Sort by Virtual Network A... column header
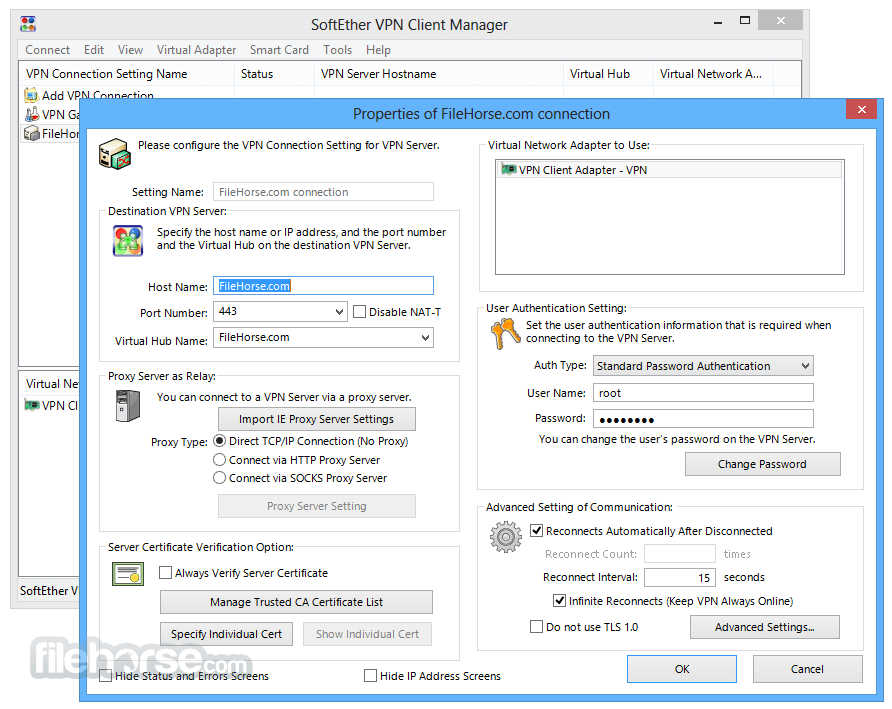The image size is (892, 709). pyautogui.click(x=713, y=74)
